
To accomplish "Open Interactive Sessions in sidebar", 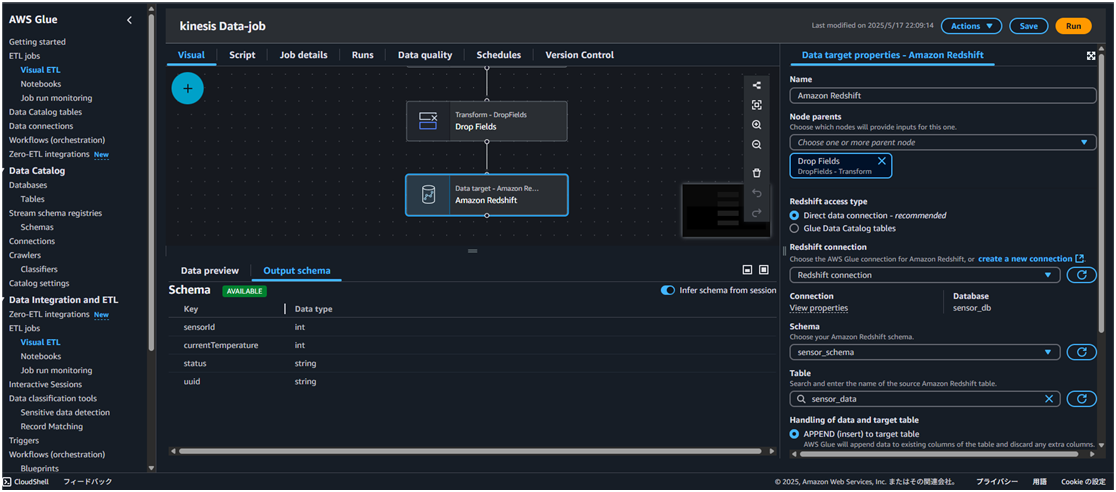I will pos(44,384).
